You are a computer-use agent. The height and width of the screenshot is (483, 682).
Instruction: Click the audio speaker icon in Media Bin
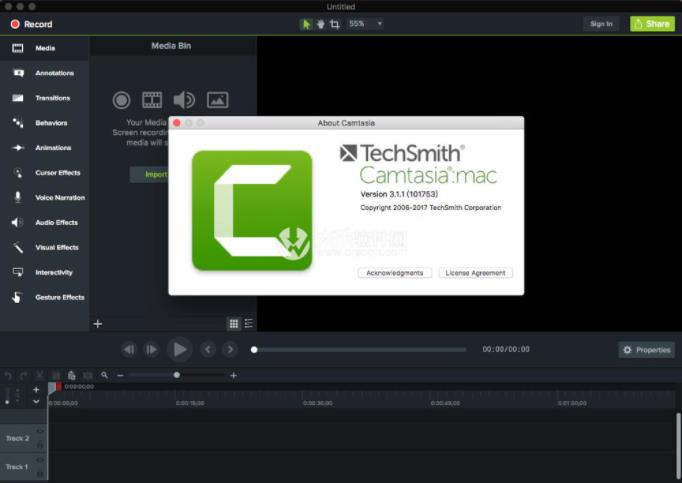184,100
